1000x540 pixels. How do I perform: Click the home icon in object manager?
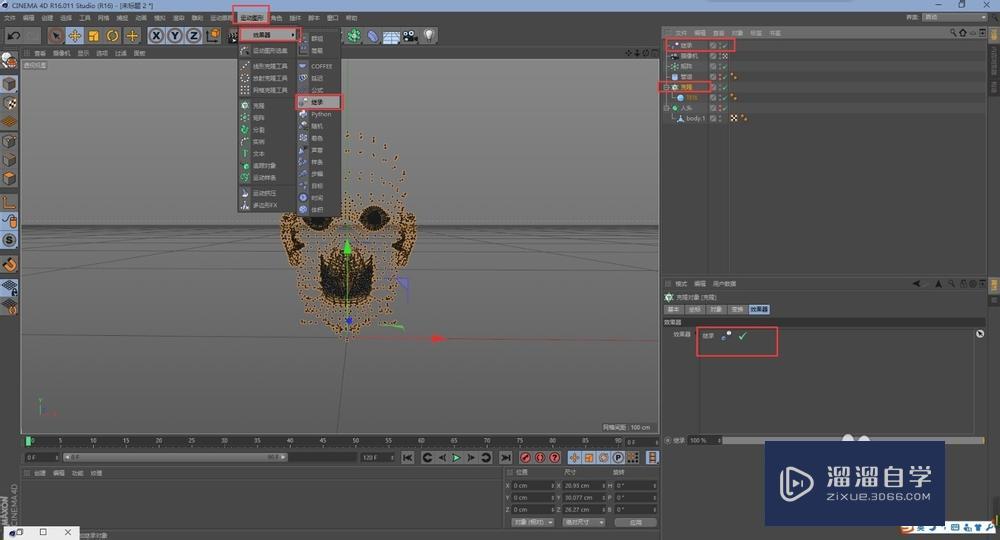[962, 33]
